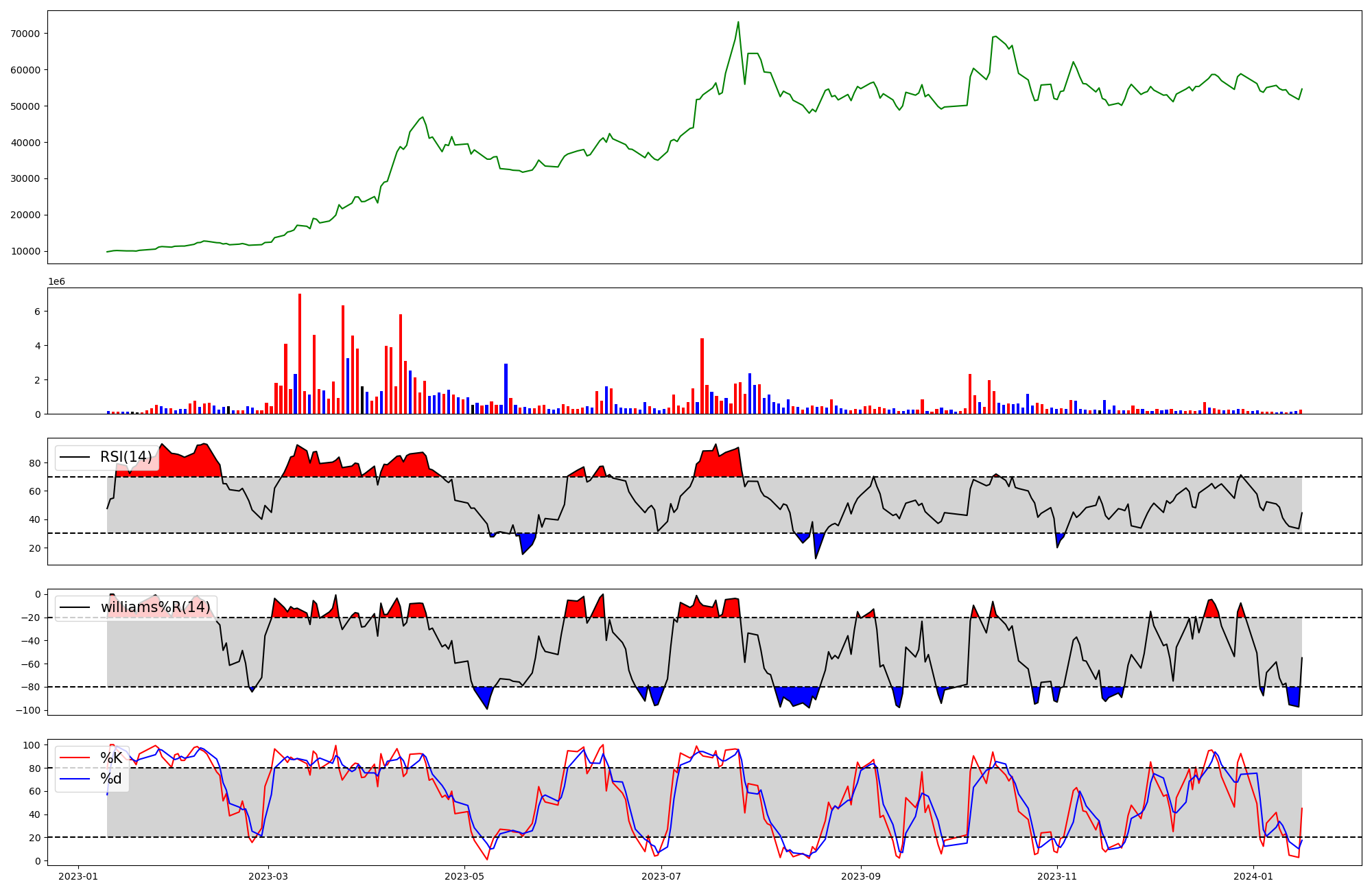
Task: Click the tall red volume bar in July 2023
Action: [702, 375]
